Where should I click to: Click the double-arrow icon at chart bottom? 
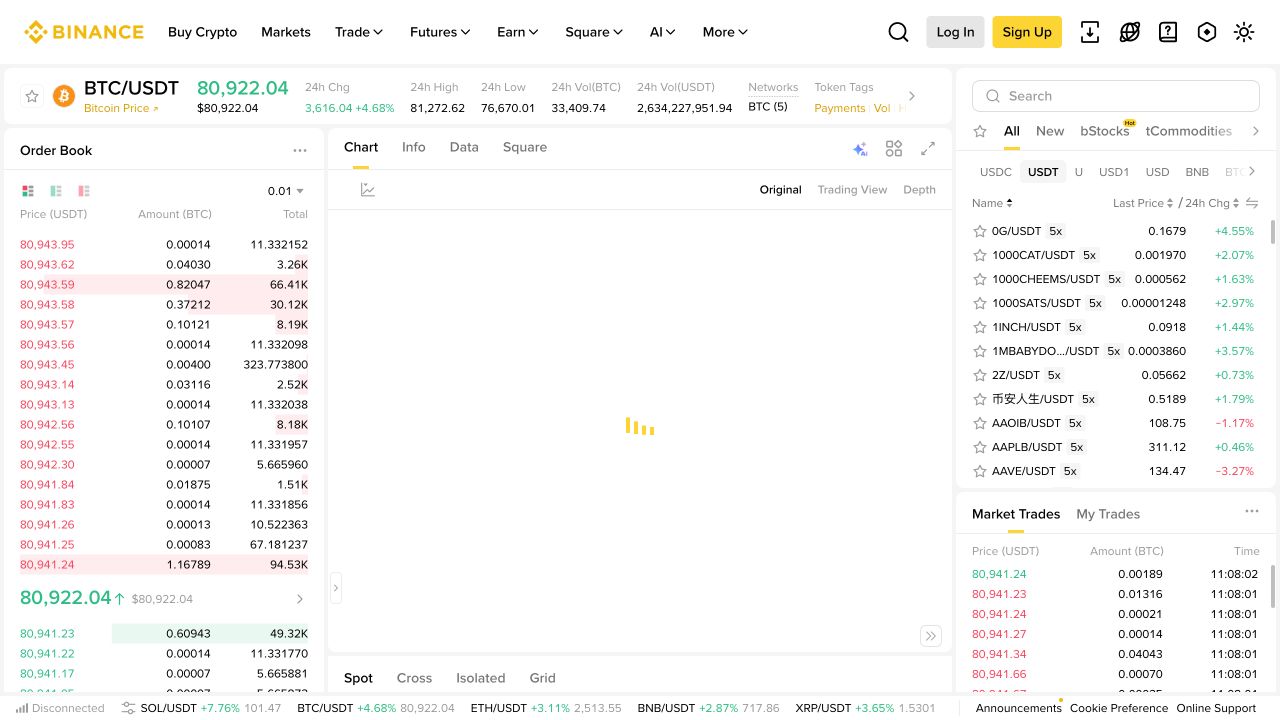(x=931, y=636)
